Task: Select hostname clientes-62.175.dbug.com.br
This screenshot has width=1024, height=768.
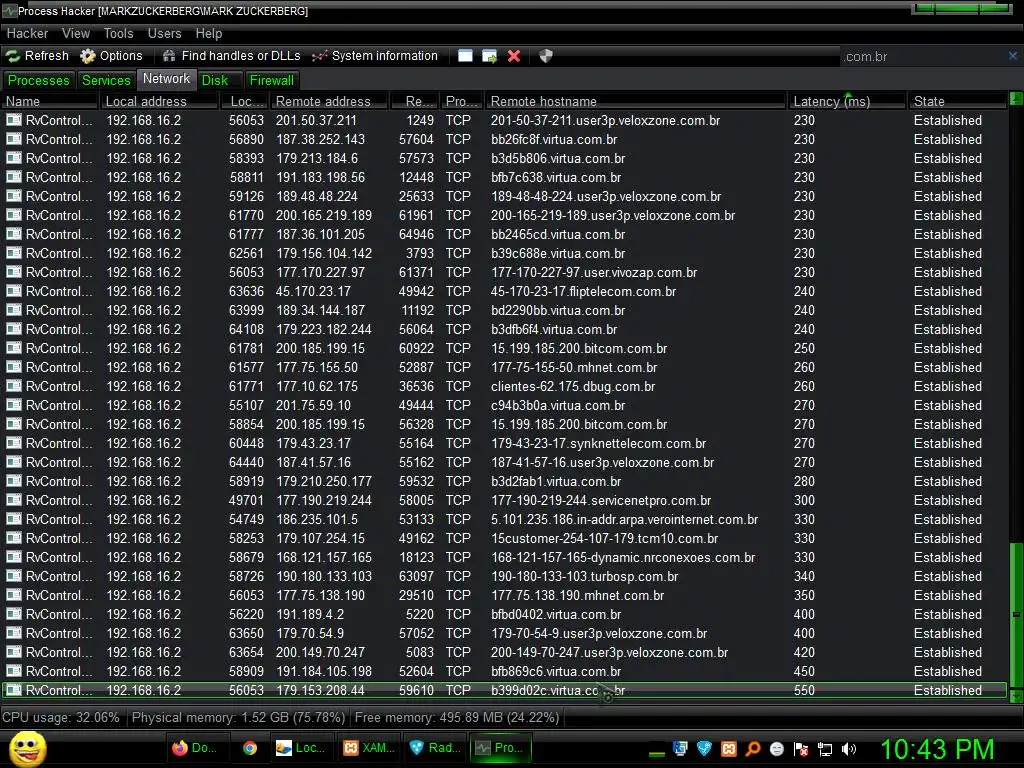Action: tap(573, 386)
